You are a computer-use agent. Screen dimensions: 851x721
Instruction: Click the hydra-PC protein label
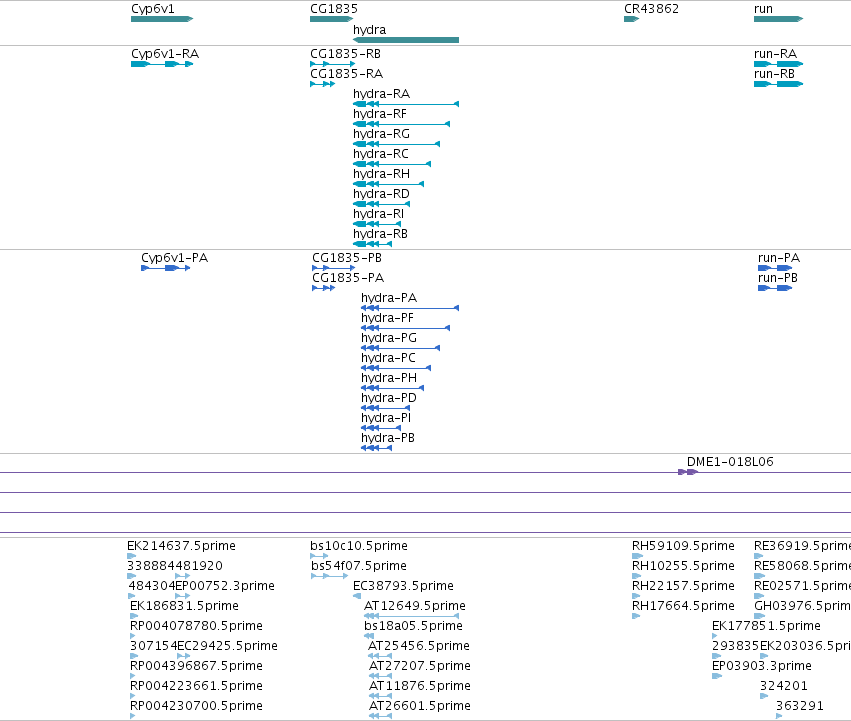388,358
